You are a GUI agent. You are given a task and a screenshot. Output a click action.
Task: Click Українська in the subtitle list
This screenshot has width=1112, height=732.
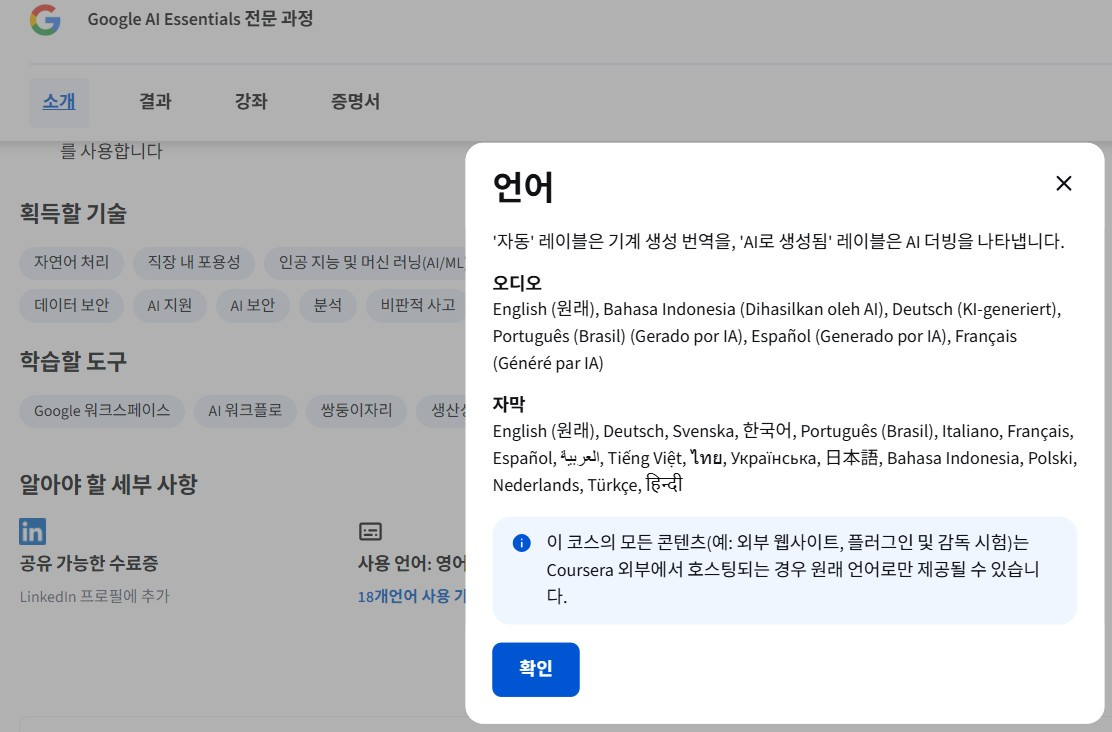click(773, 459)
